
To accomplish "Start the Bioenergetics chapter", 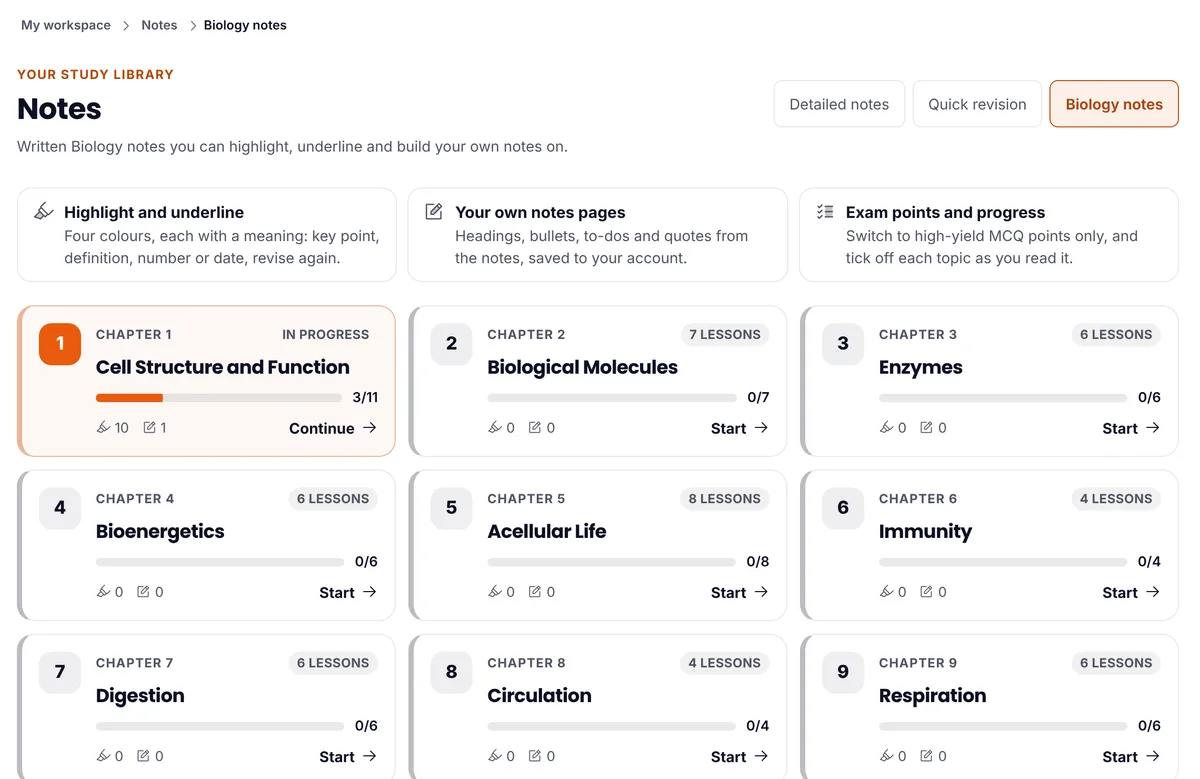I will [x=348, y=592].
